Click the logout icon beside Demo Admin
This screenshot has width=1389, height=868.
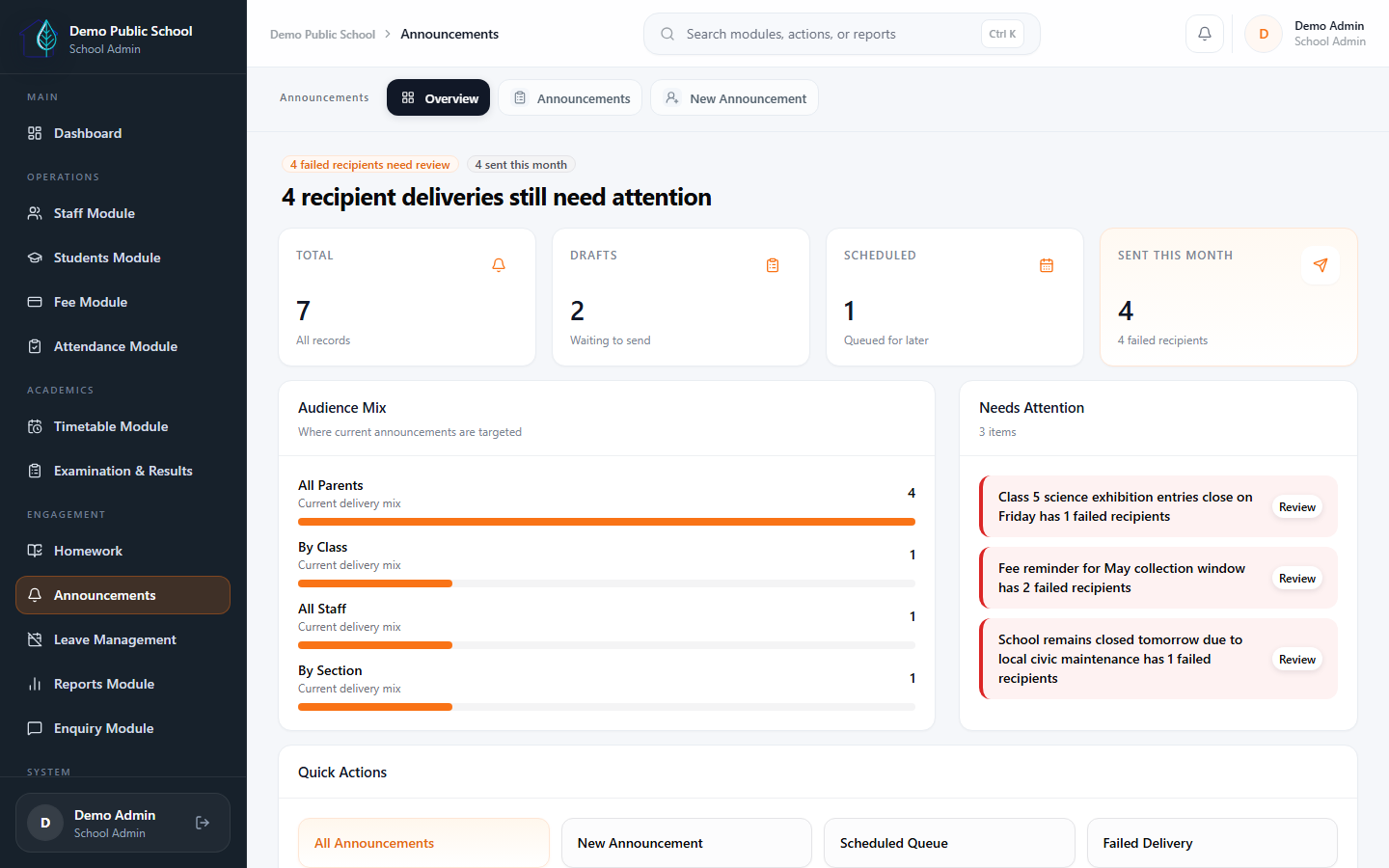tap(203, 823)
